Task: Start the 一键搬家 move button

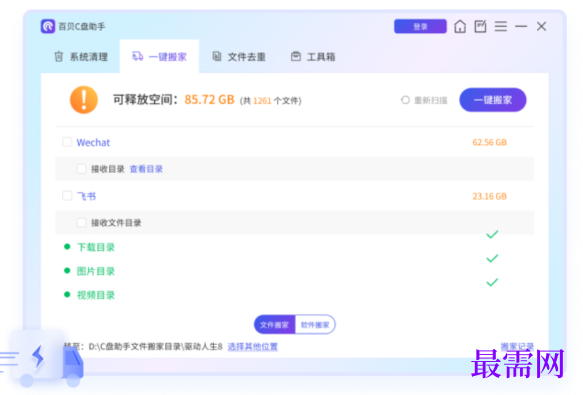Action: [x=493, y=100]
